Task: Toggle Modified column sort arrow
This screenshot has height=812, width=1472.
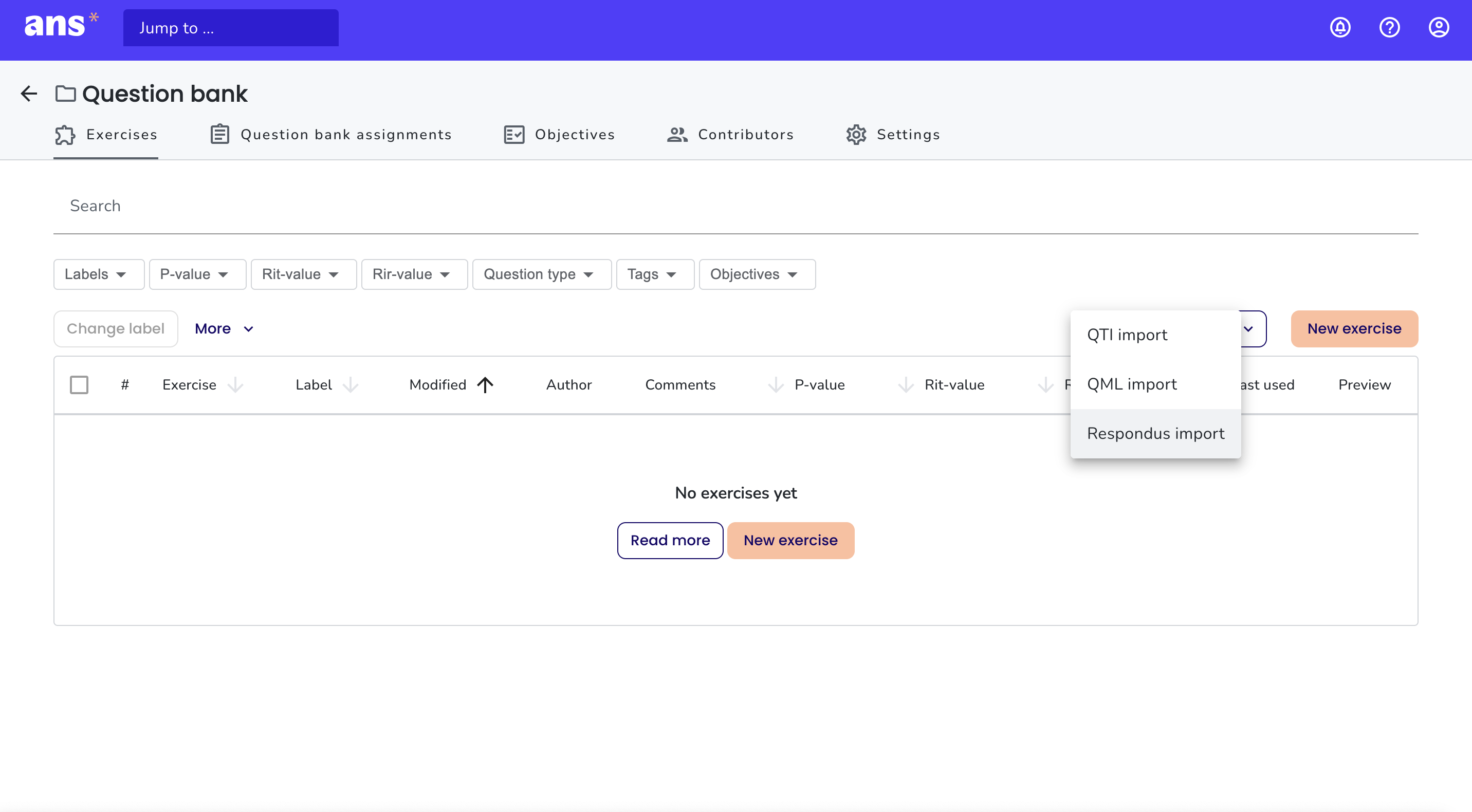Action: point(485,384)
